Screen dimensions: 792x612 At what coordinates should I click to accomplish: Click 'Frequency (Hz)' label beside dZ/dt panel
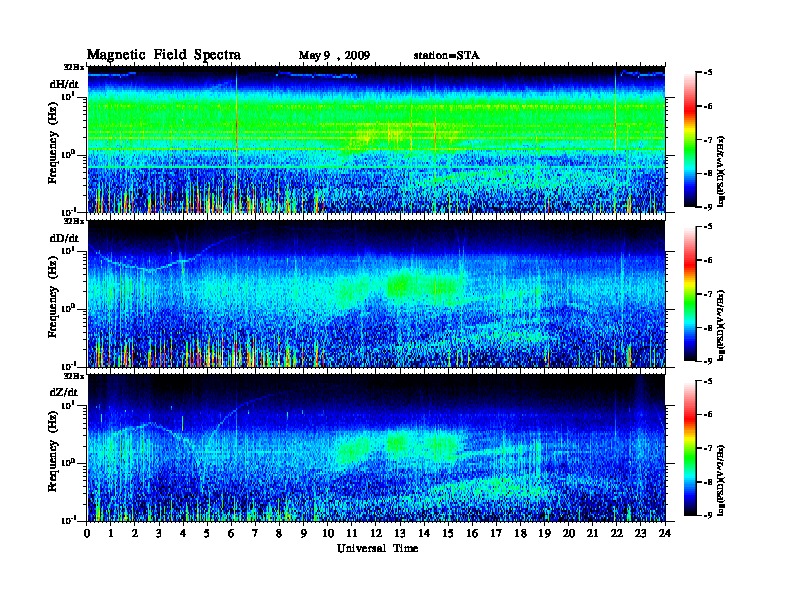pyautogui.click(x=53, y=453)
